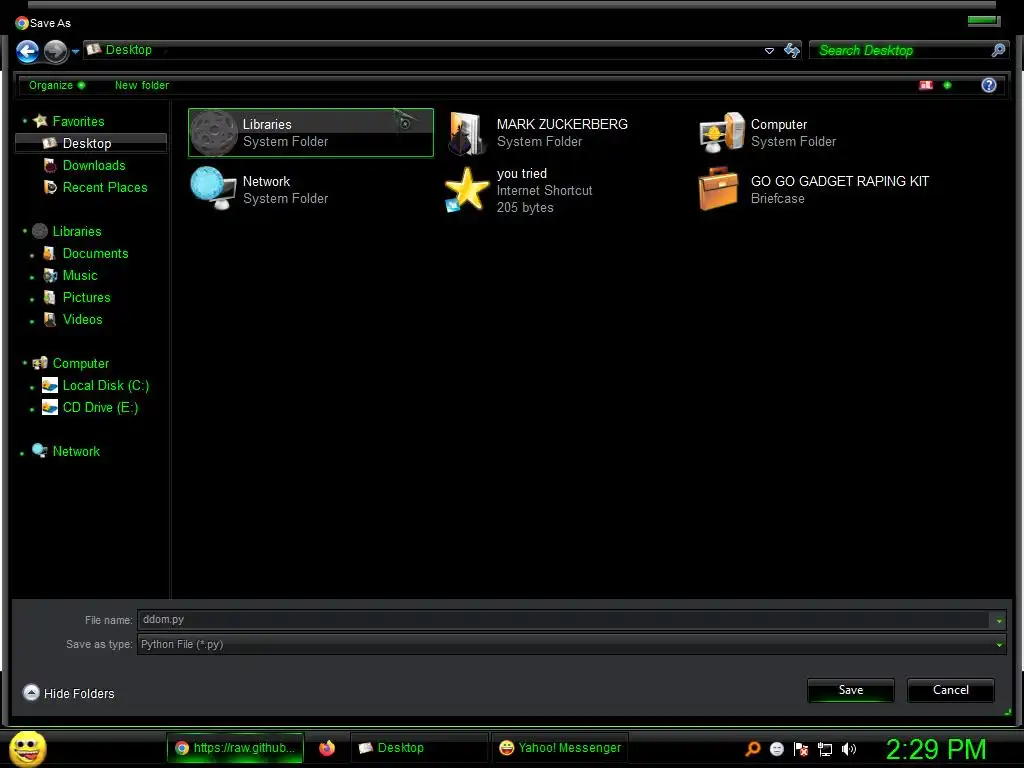Open Firefox from the taskbar
Screen dimensions: 1024x768
(x=327, y=748)
